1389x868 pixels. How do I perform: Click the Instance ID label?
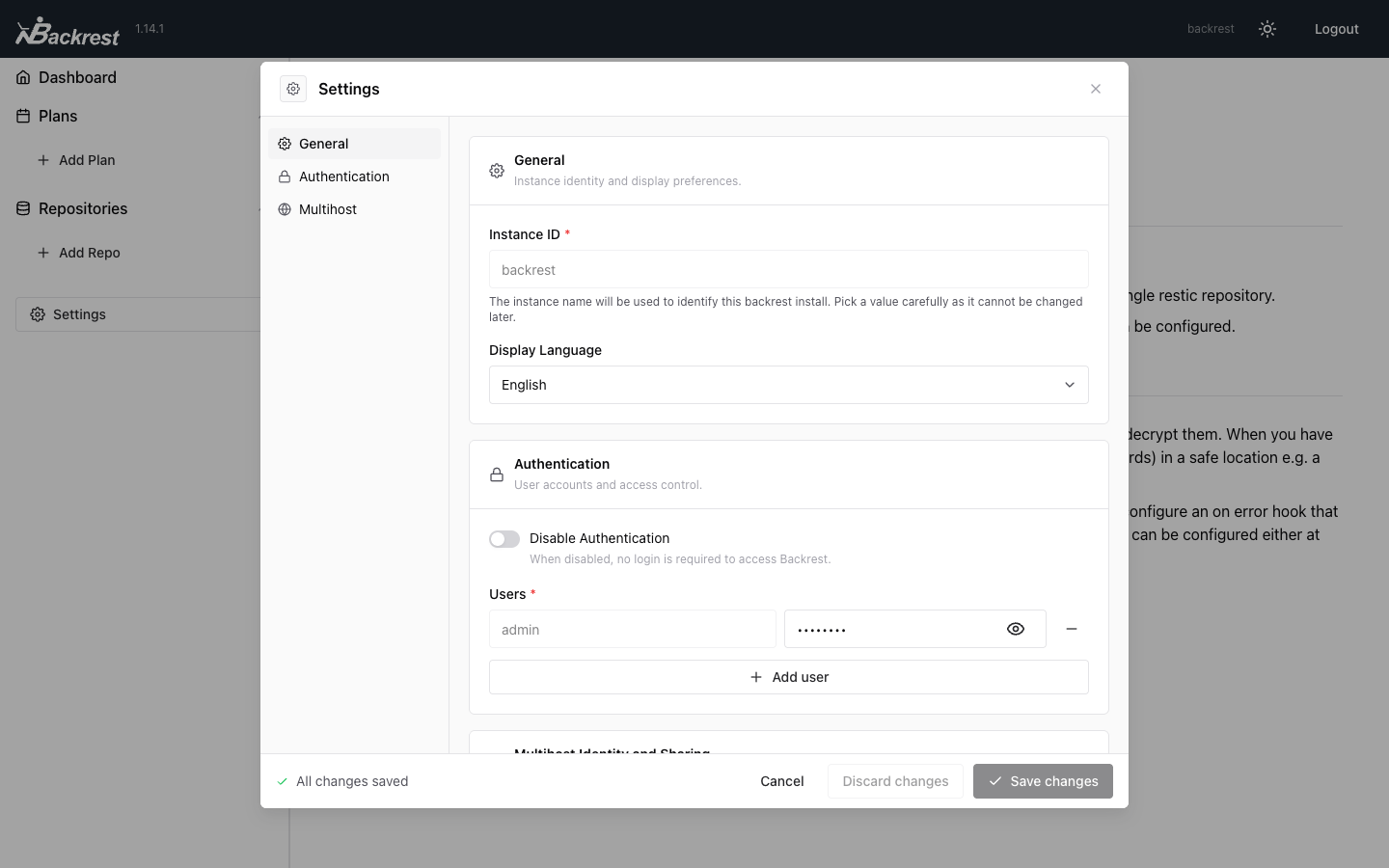[x=525, y=234]
